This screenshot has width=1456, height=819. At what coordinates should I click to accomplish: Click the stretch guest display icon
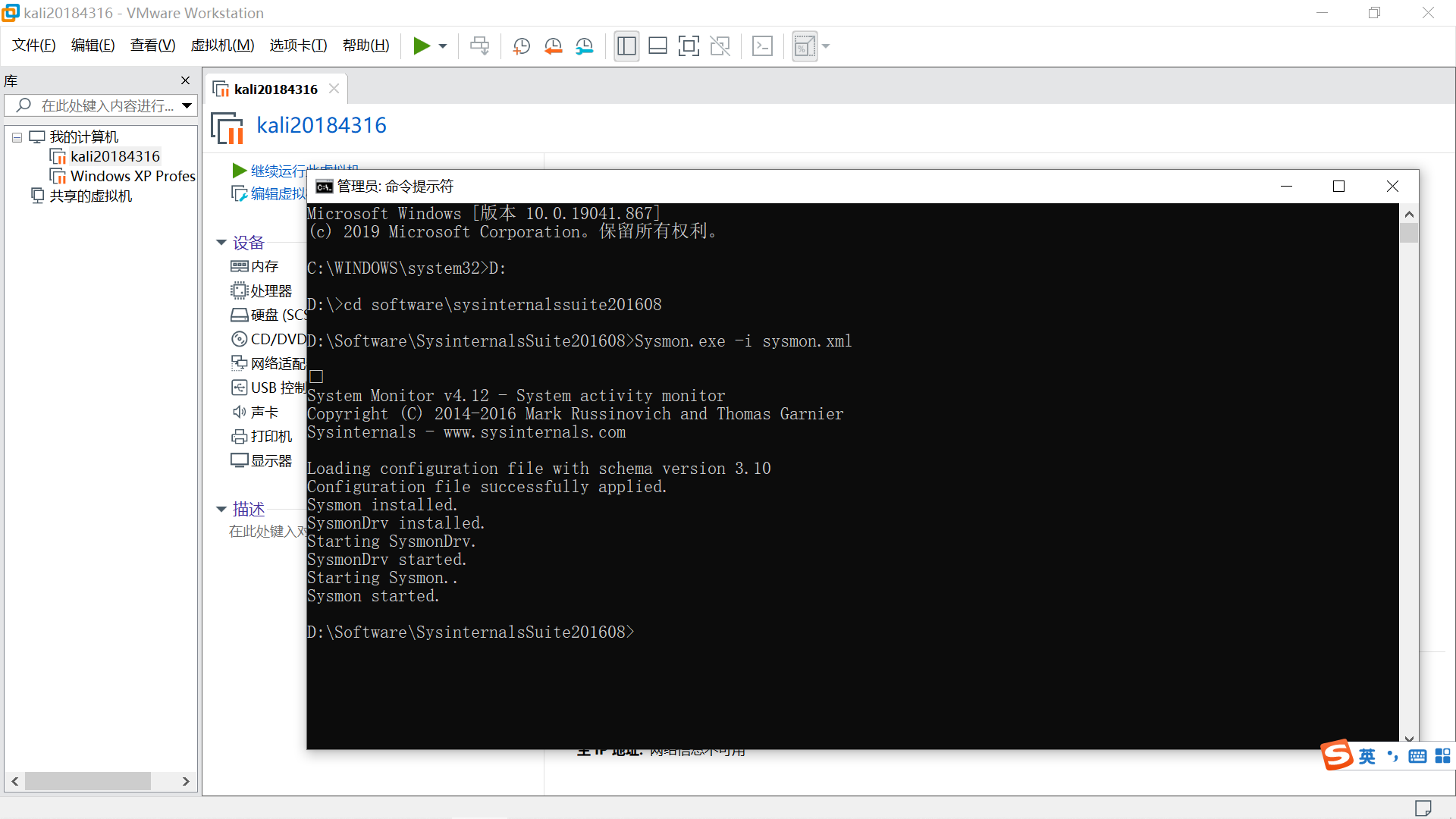pyautogui.click(x=805, y=46)
